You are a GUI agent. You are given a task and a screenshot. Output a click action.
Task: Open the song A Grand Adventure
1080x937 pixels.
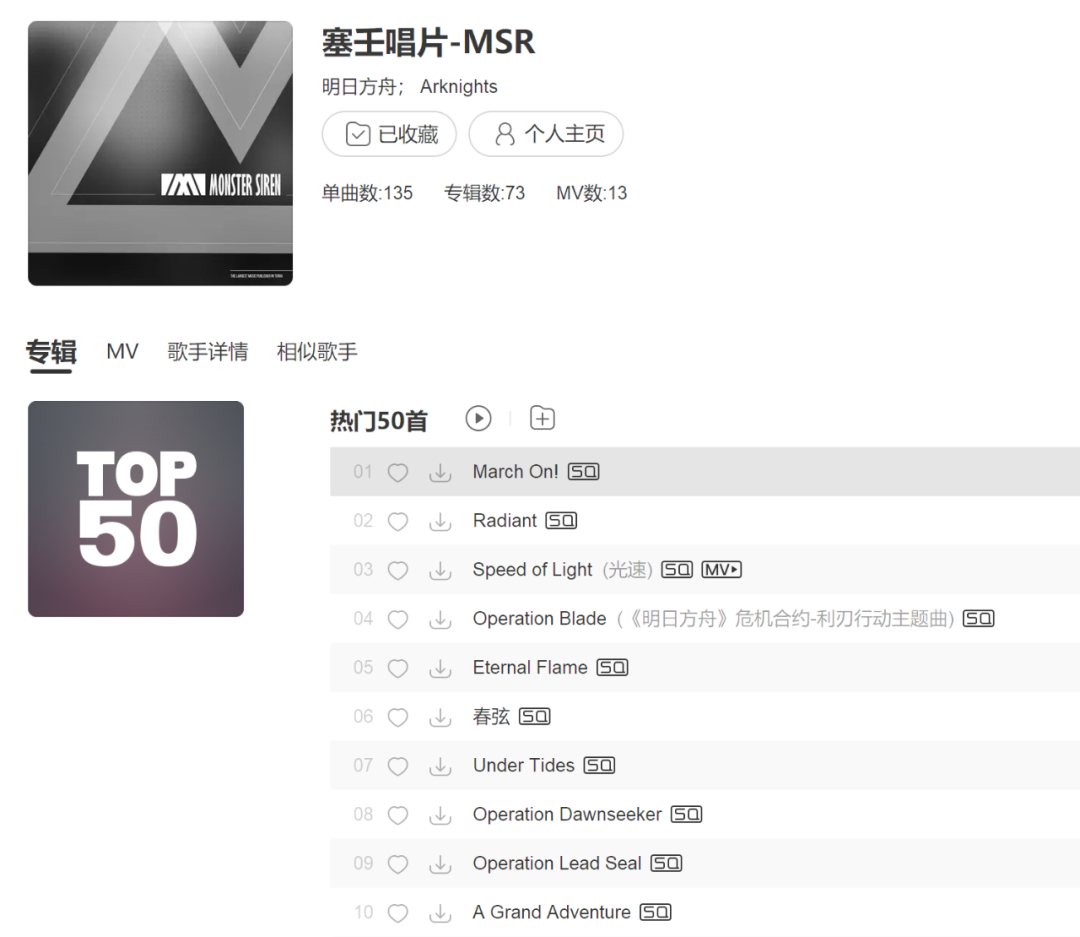(552, 912)
